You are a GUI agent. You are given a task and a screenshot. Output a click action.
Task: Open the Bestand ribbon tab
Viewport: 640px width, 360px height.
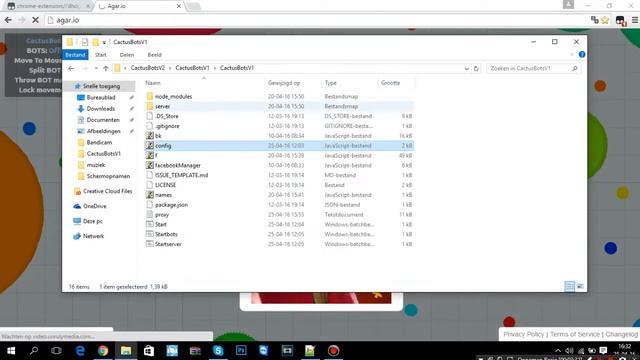[x=75, y=55]
